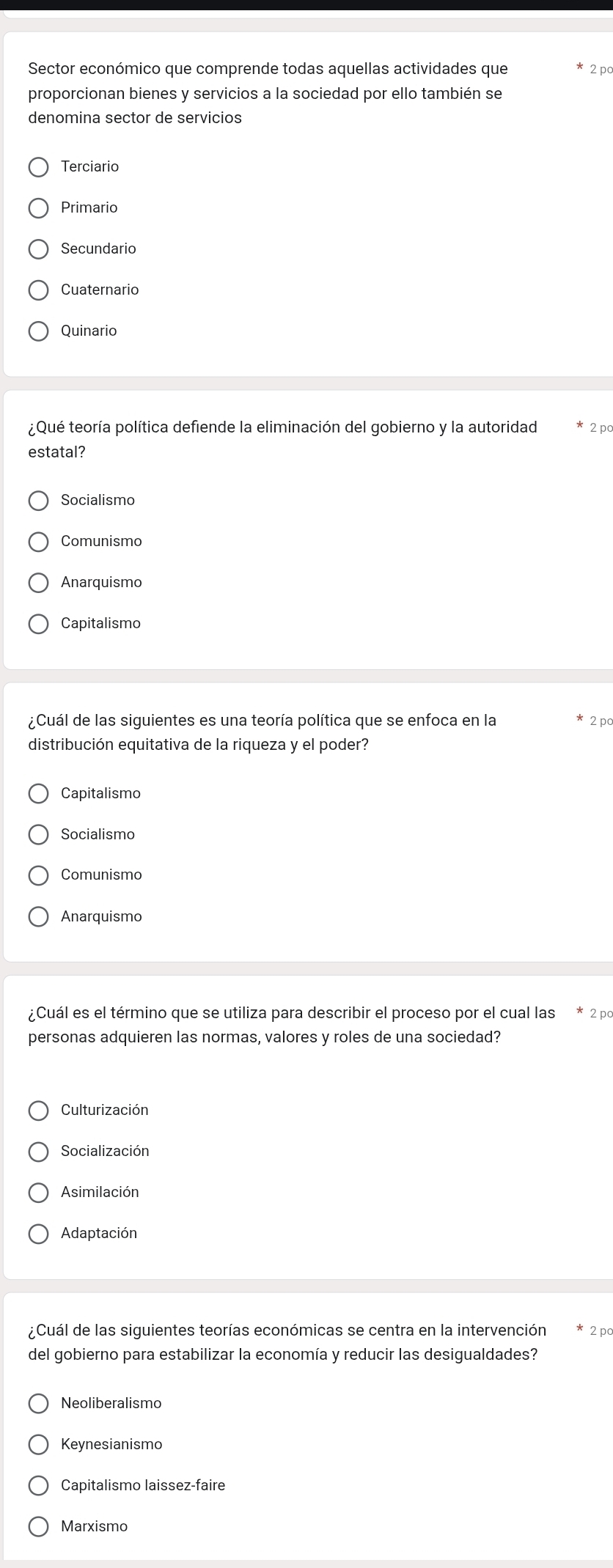Mark Quinario as the answer

click(x=39, y=331)
